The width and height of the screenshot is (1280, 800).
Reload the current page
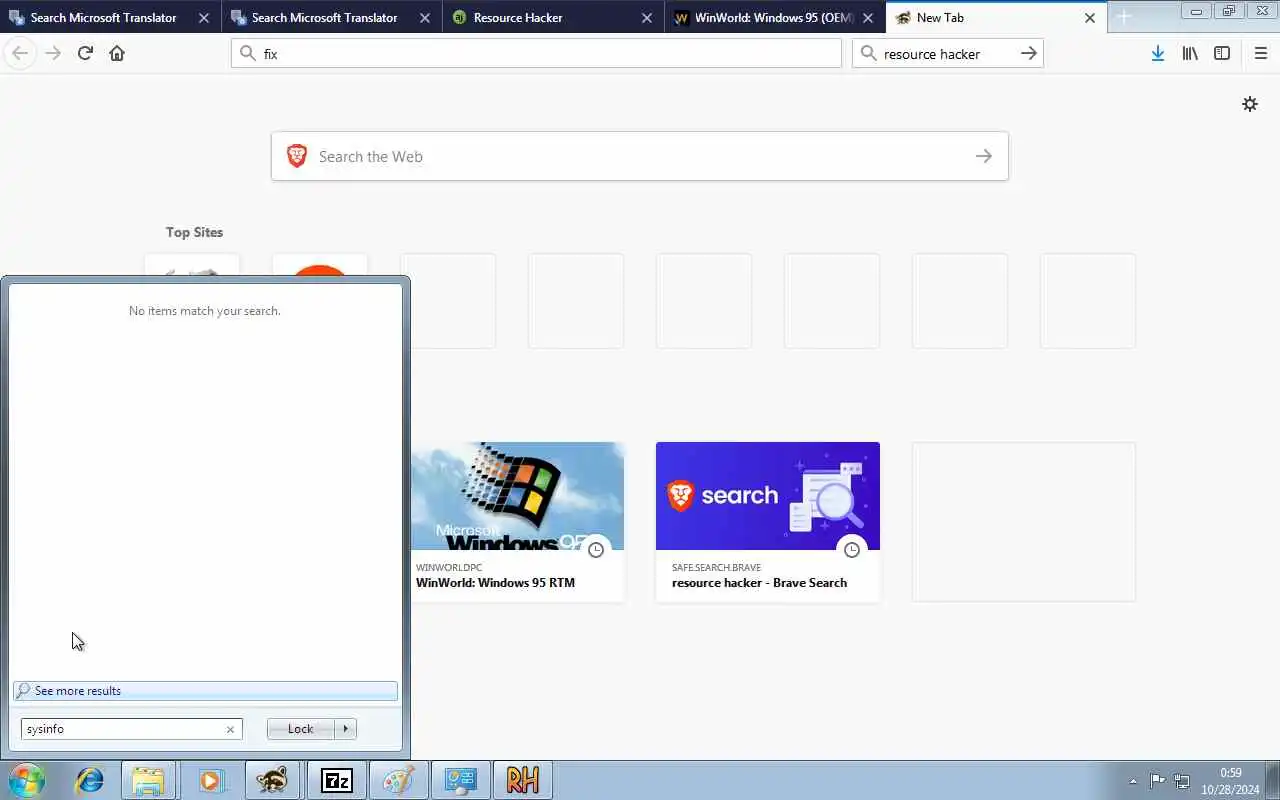(x=85, y=53)
